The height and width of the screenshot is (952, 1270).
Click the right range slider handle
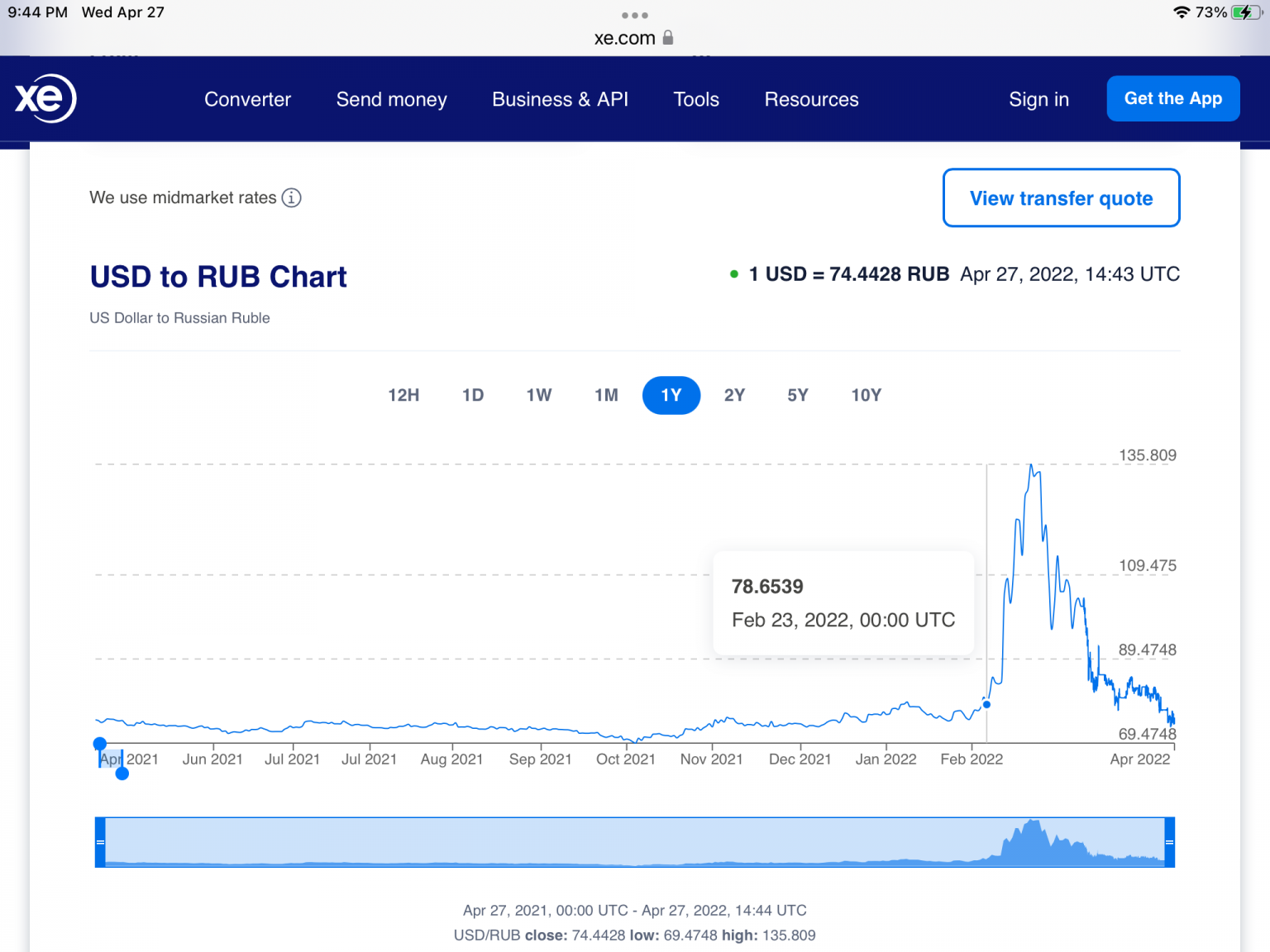tap(1170, 842)
